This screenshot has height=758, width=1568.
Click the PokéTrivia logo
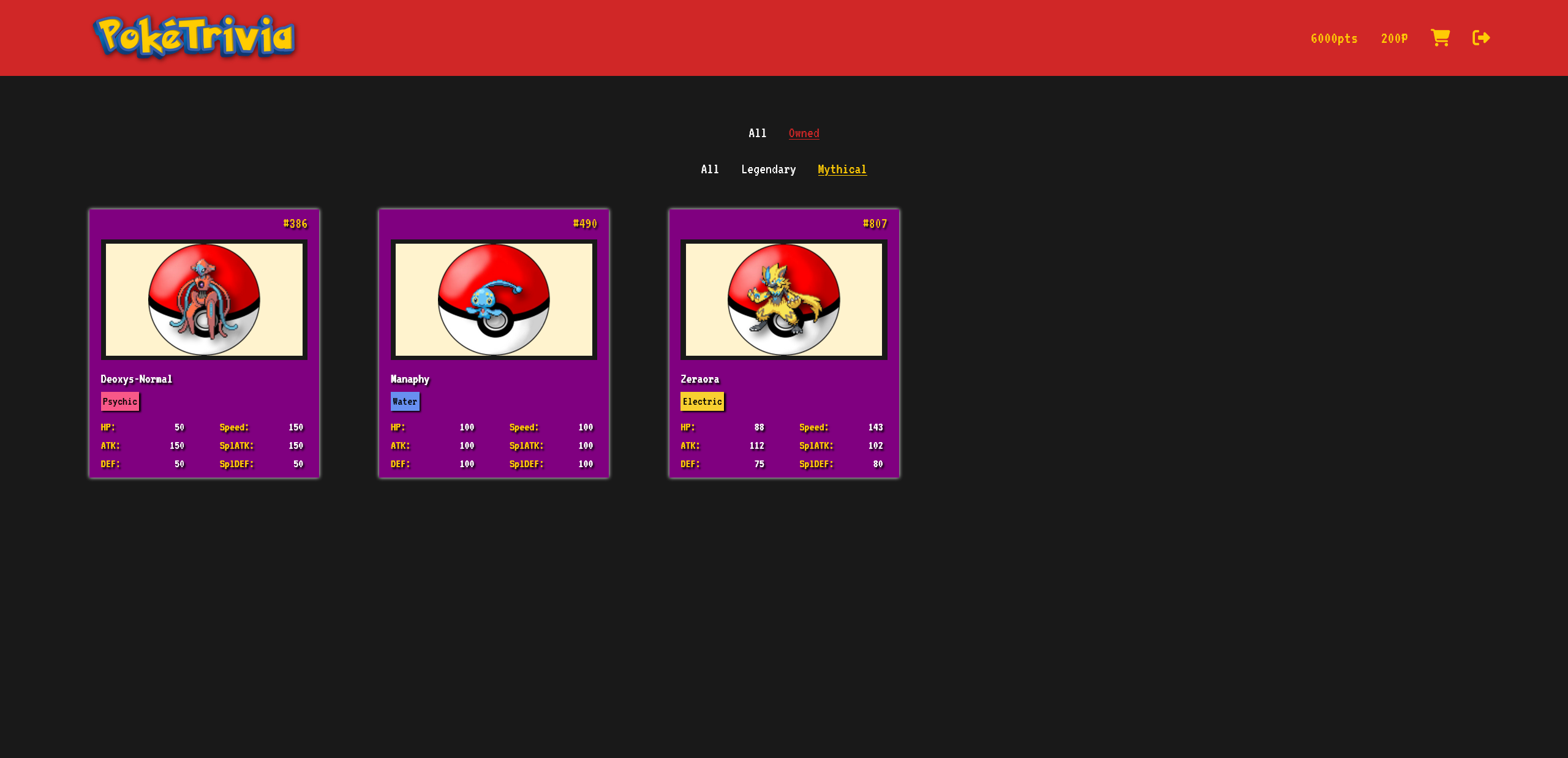click(195, 37)
